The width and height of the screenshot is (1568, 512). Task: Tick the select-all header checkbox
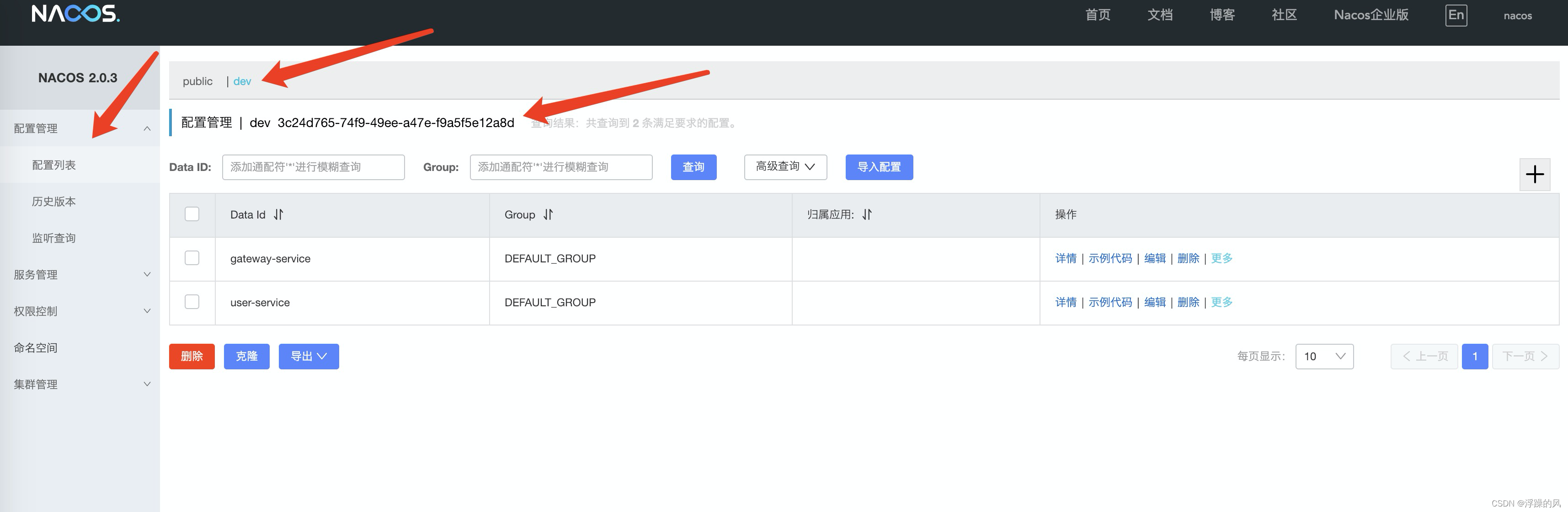[x=192, y=213]
